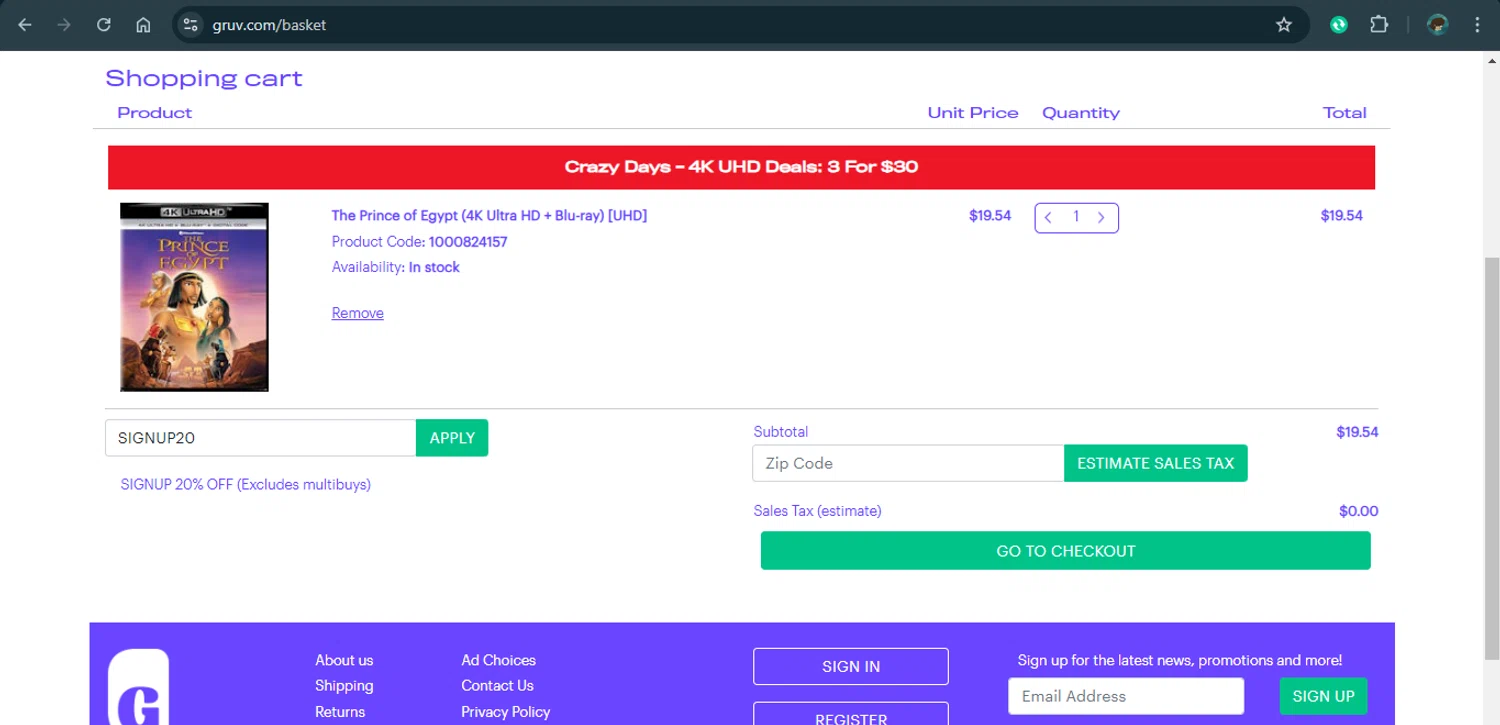Viewport: 1500px width, 725px height.
Task: Open the Contact Us footer link
Action: (x=497, y=686)
